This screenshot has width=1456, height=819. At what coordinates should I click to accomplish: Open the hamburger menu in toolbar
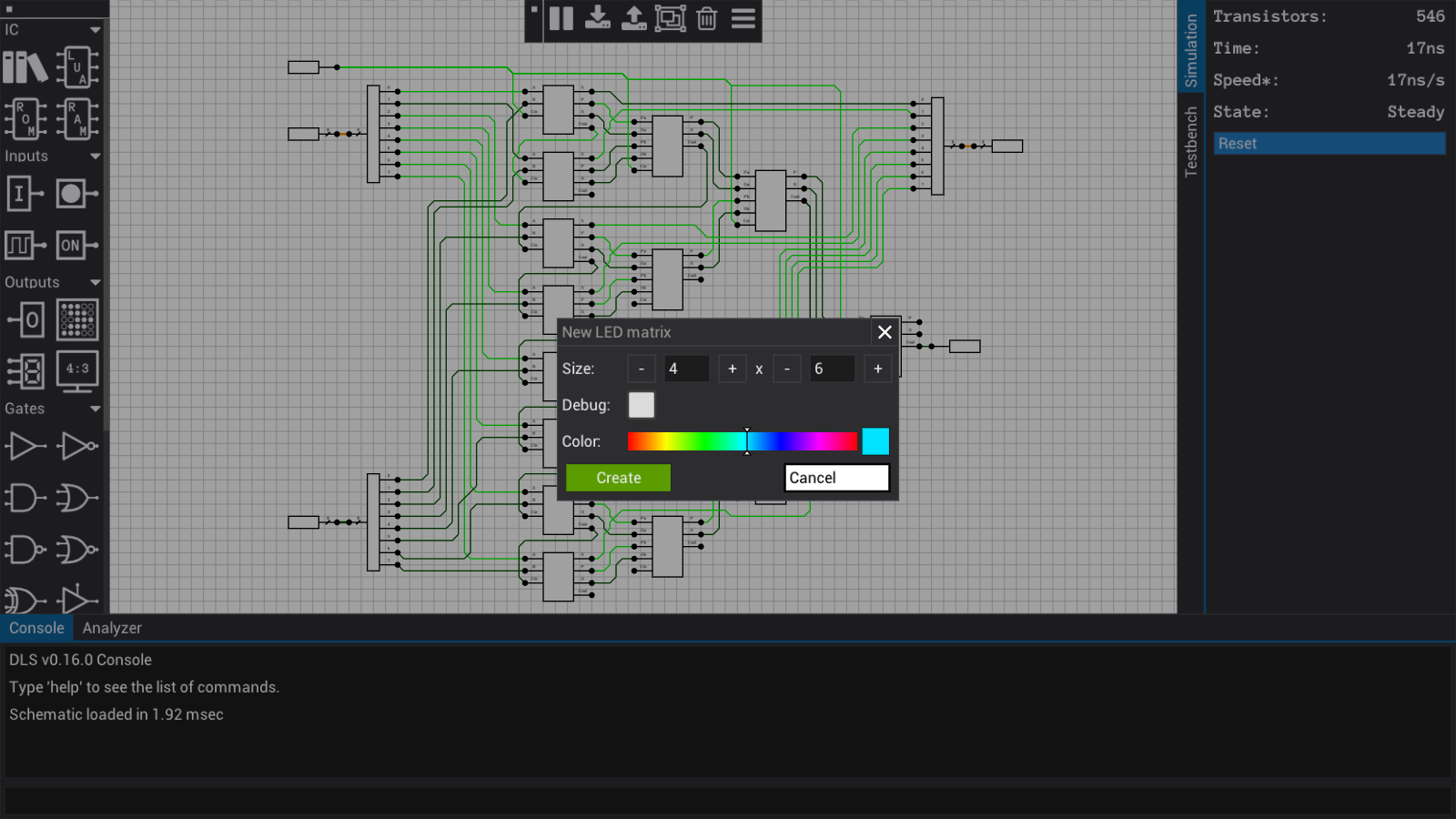click(x=743, y=19)
